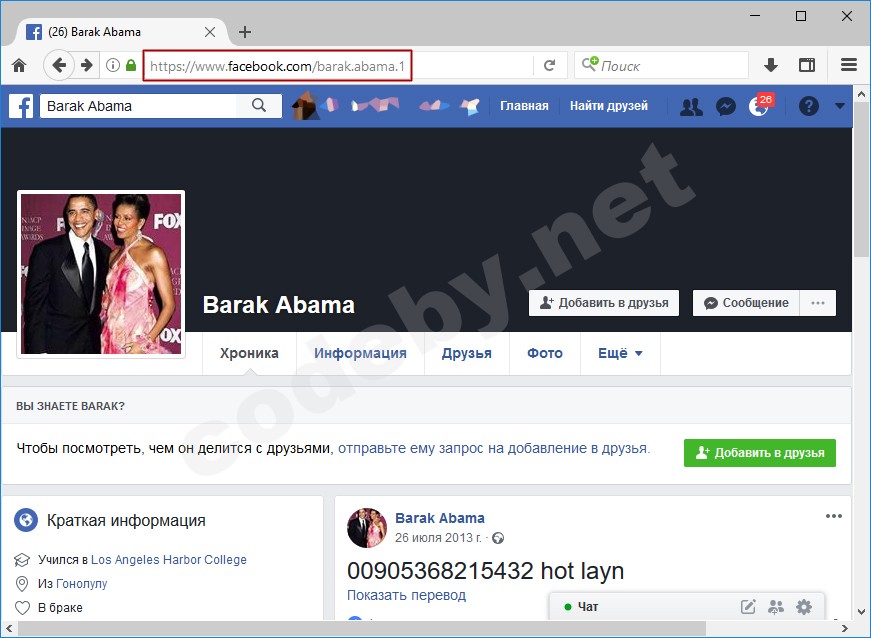This screenshot has height=638, width=871.
Task: Go back with the browser back arrow
Action: click(58, 66)
